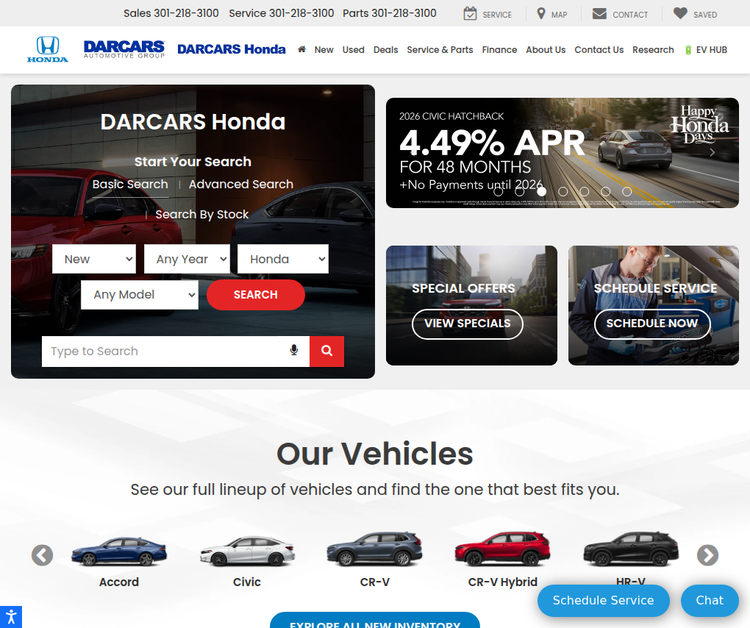
Task: Open the Service & Parts menu
Action: point(440,49)
